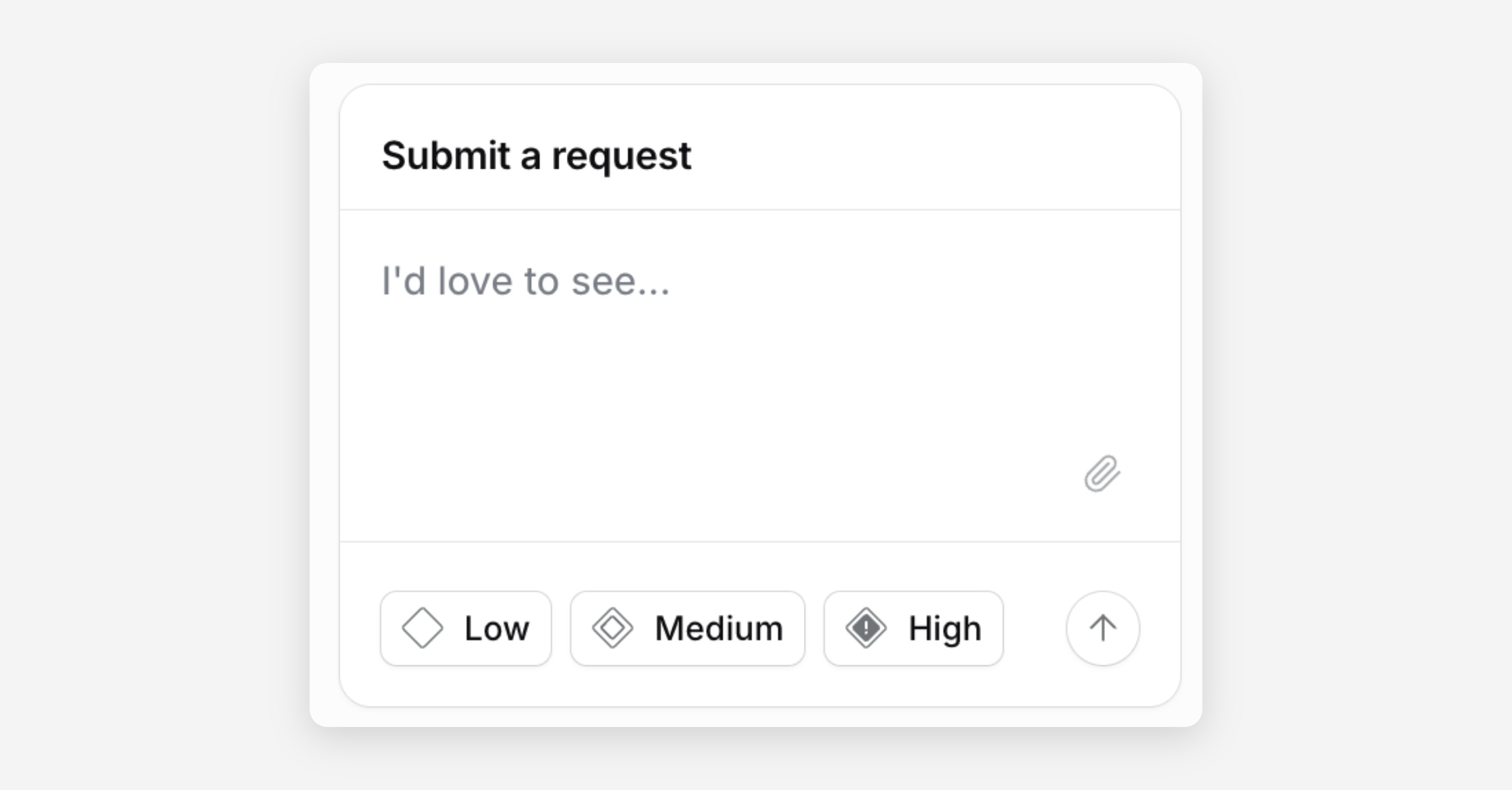
Task: Select High priority
Action: point(913,628)
